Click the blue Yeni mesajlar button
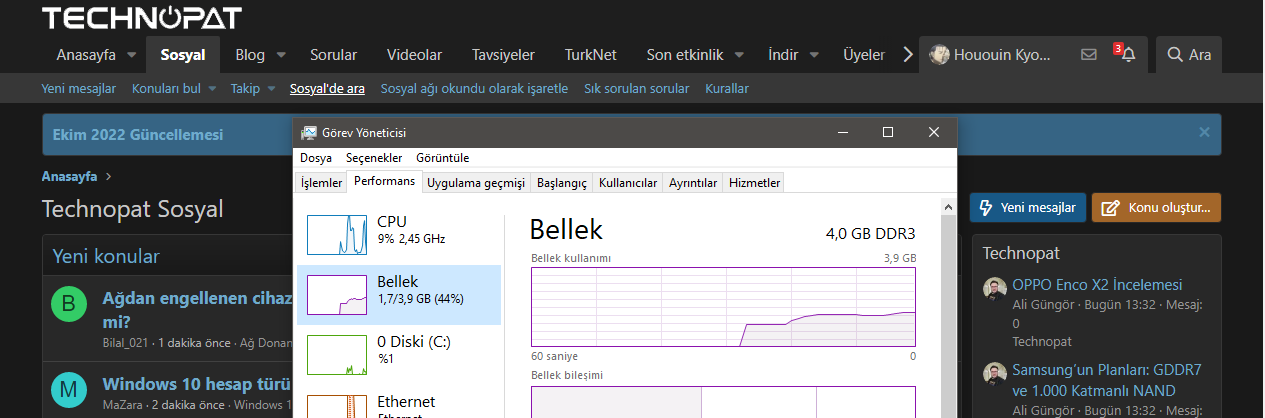 point(1027,208)
